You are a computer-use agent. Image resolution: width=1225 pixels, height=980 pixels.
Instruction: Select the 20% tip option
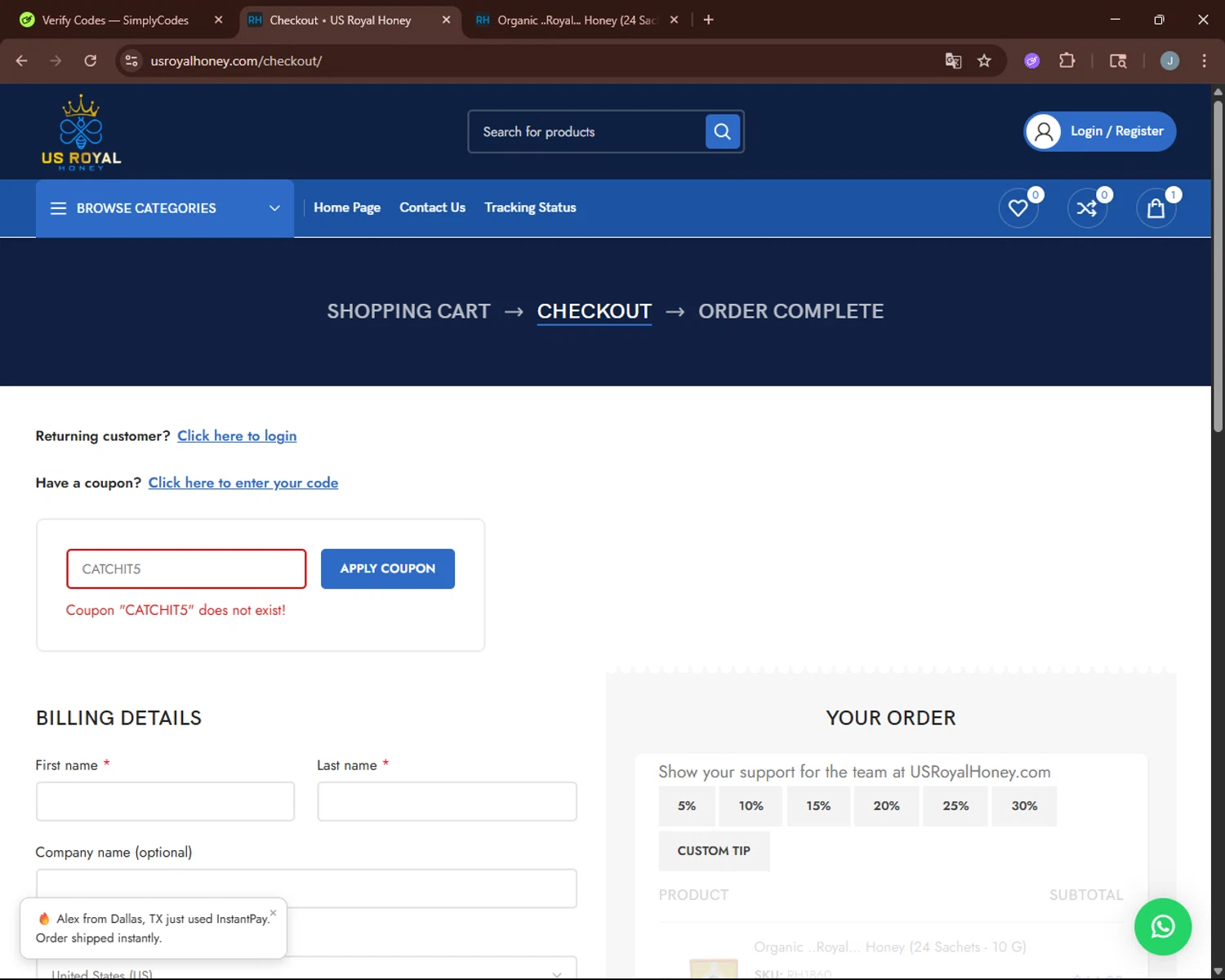[886, 806]
